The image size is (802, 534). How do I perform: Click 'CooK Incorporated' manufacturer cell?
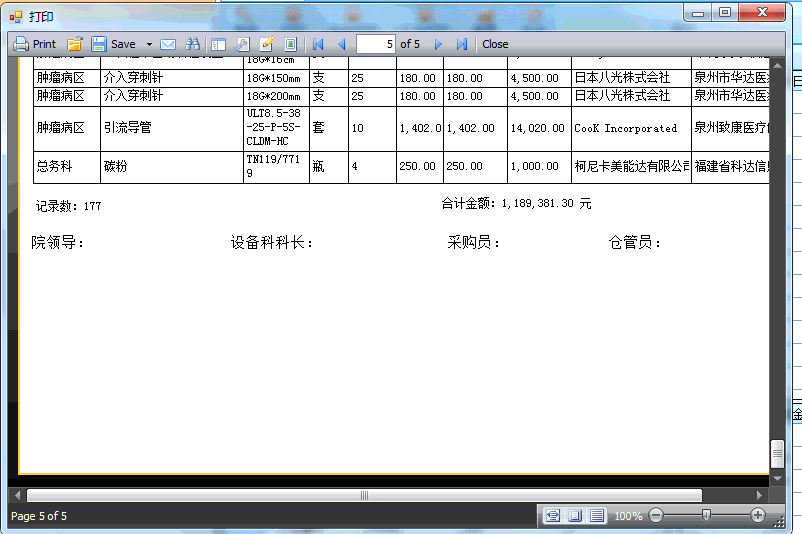point(631,128)
